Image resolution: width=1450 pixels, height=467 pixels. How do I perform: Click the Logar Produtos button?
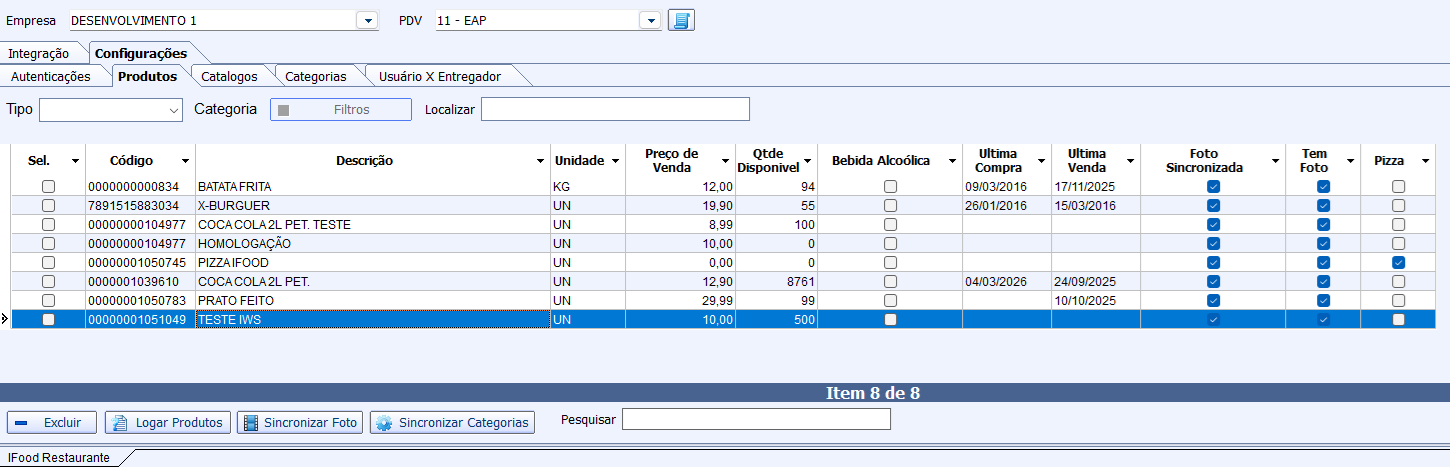point(168,423)
